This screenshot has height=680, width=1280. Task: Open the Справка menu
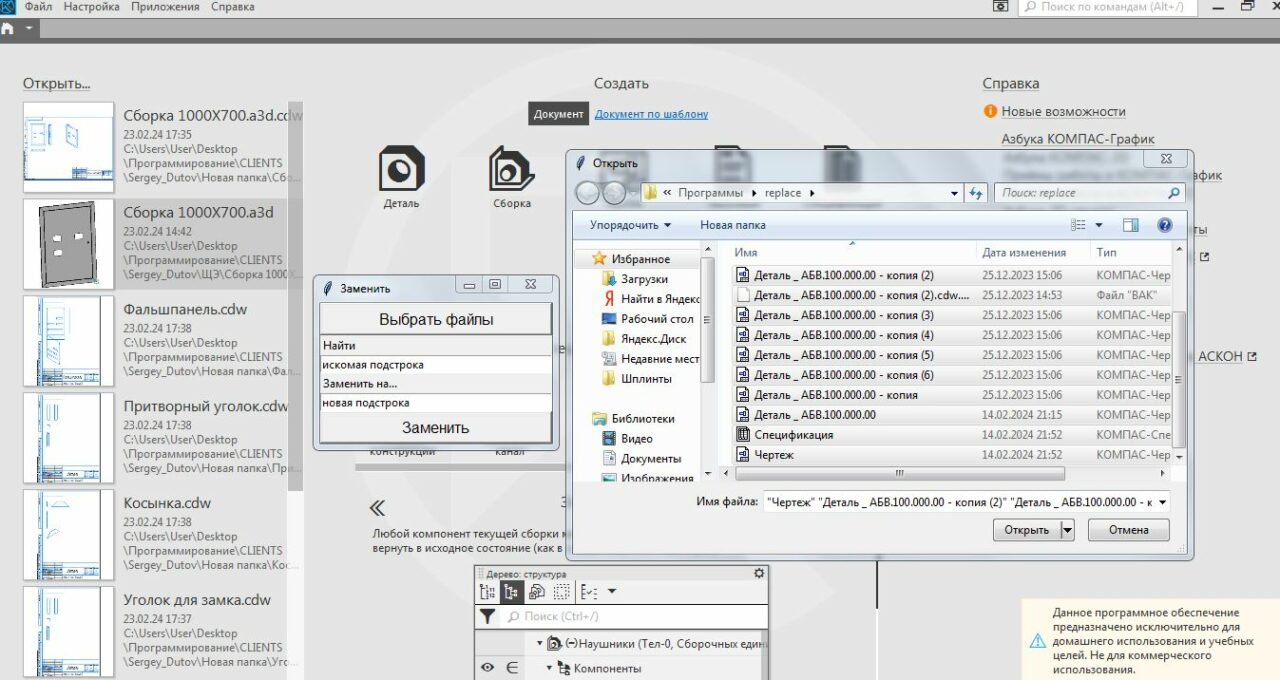coord(233,7)
